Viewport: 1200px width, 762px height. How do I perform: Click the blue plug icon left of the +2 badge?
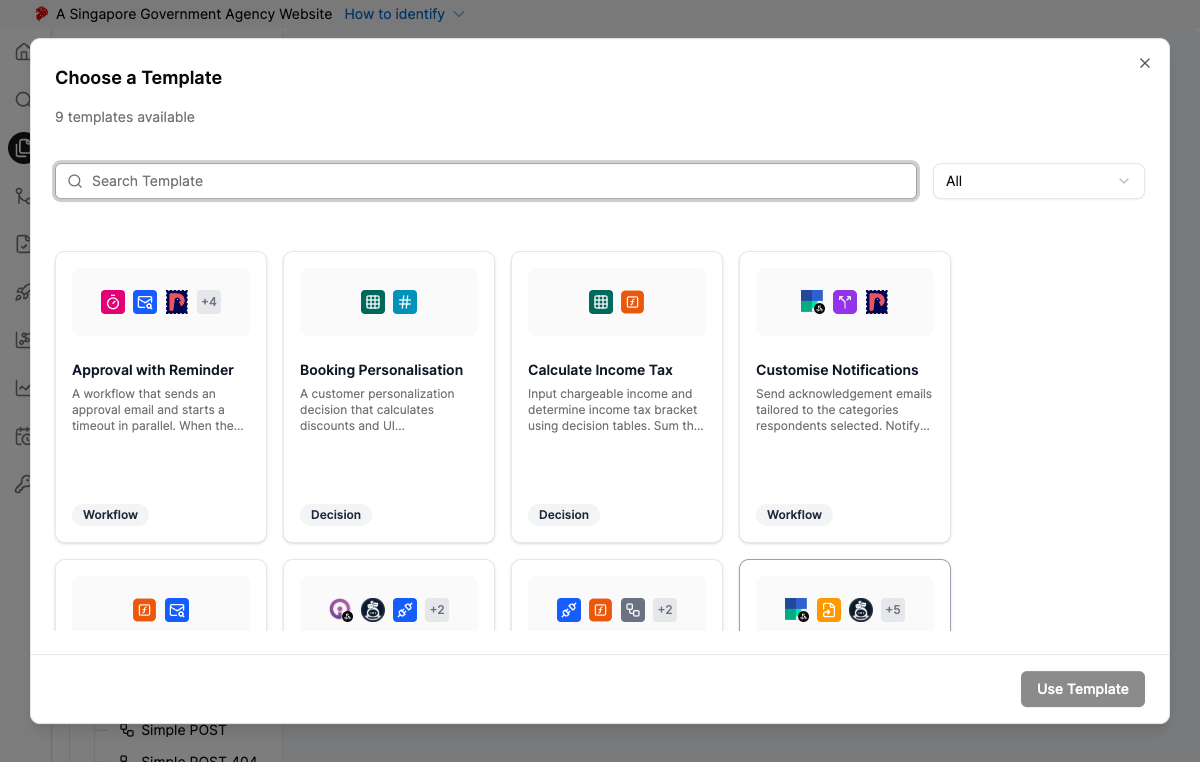point(405,610)
